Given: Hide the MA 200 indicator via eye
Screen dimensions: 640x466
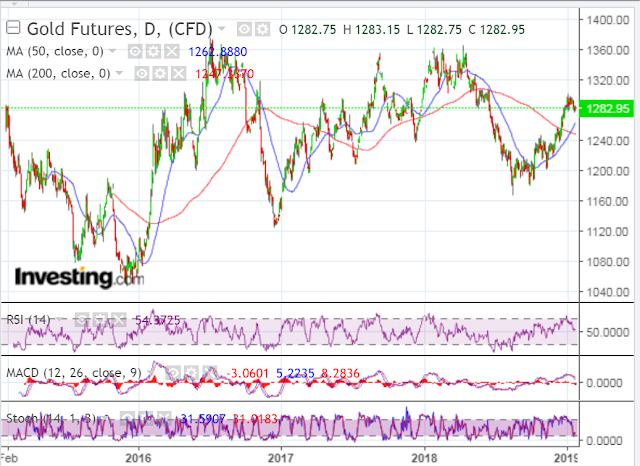Looking at the screenshot, I should pyautogui.click(x=142, y=73).
